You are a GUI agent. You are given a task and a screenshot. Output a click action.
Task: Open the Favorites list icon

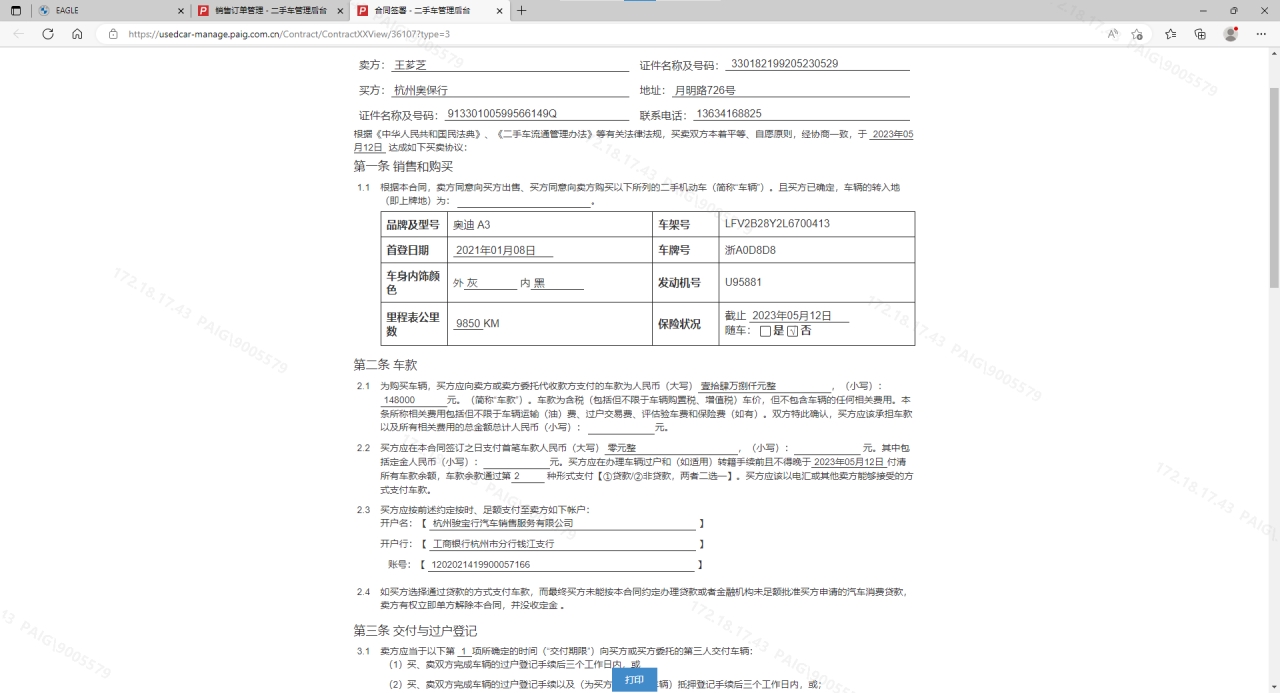1171,34
